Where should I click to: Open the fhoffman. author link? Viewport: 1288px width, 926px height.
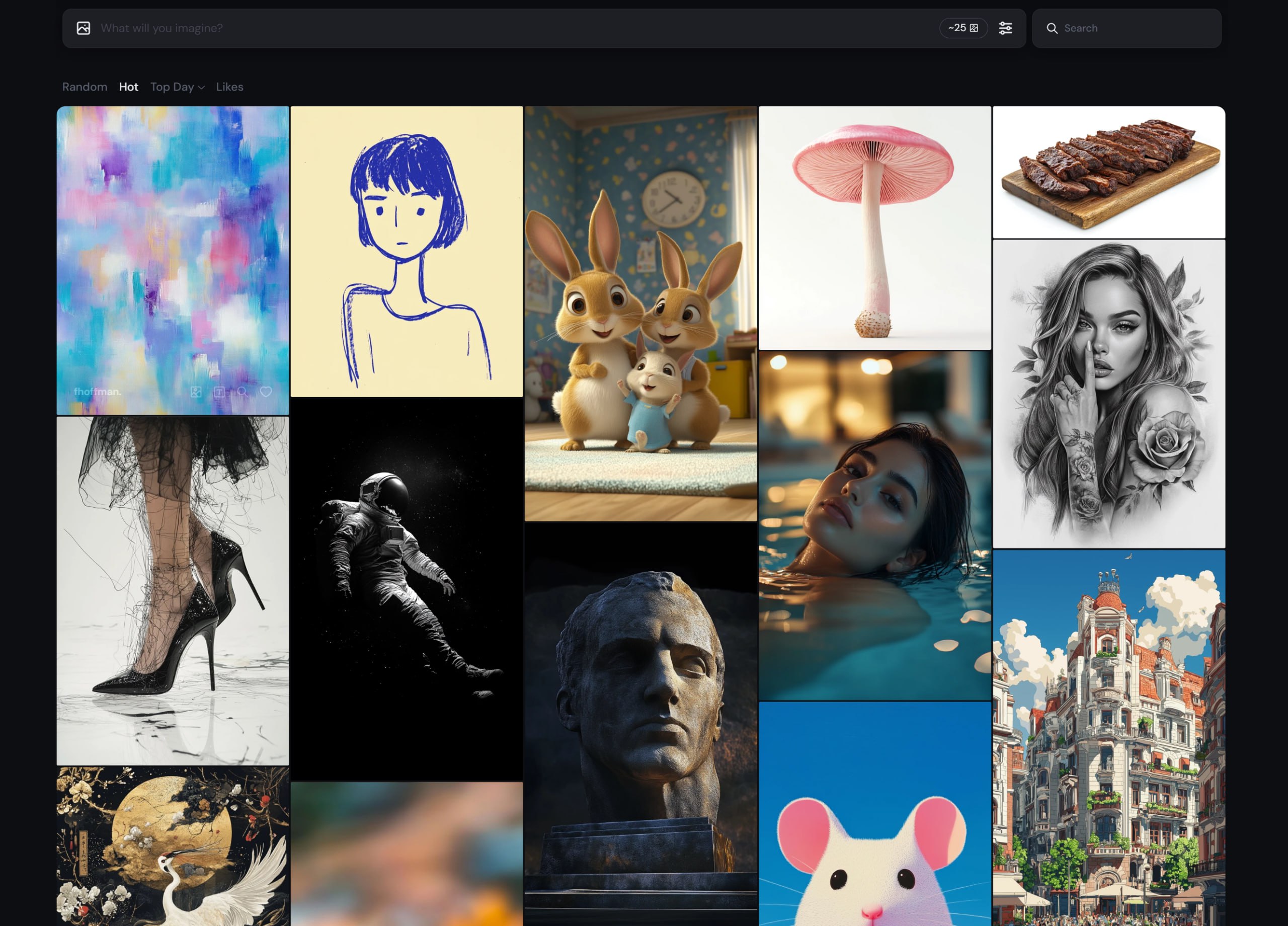point(97,392)
